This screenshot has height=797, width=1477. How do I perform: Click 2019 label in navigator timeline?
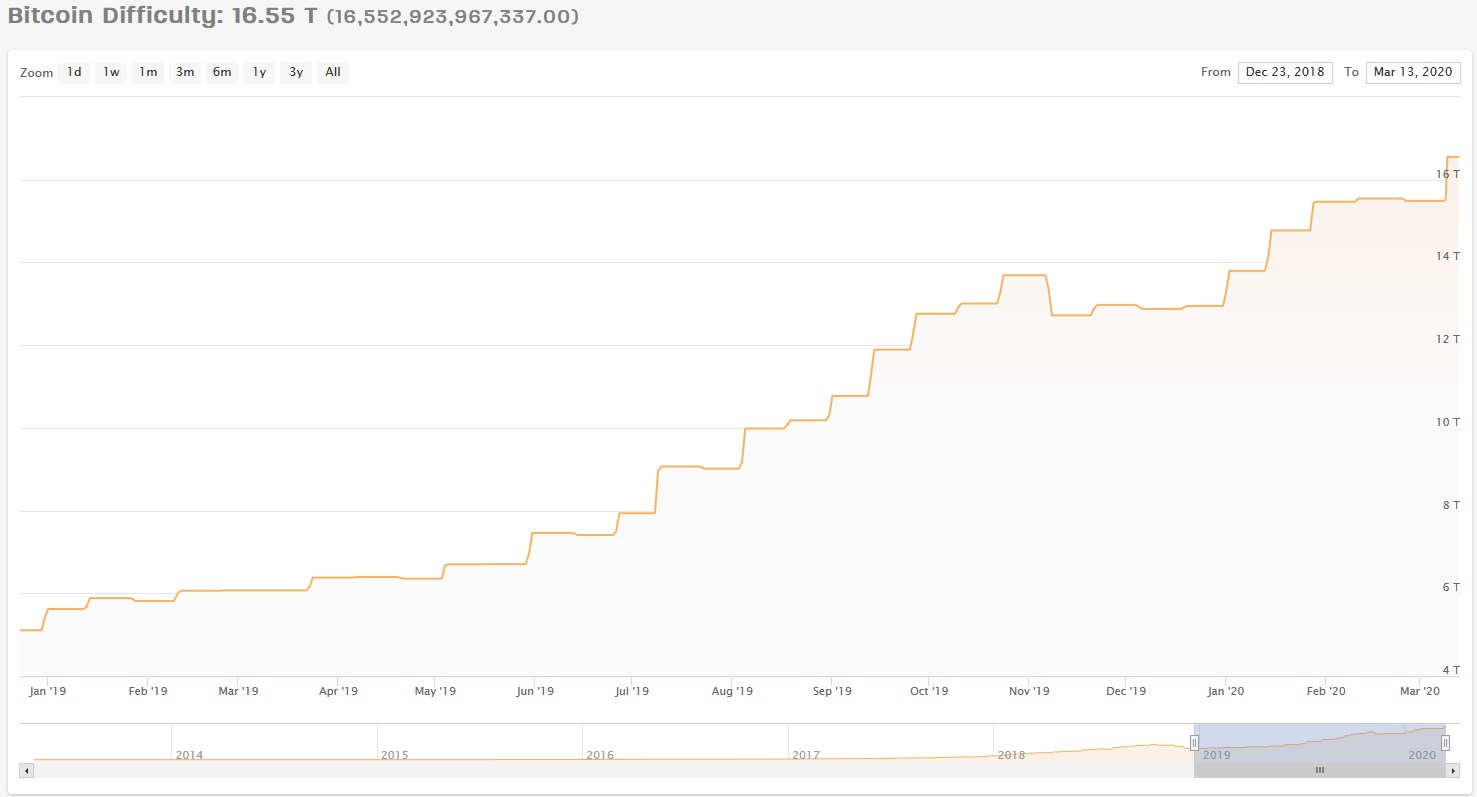click(1217, 755)
